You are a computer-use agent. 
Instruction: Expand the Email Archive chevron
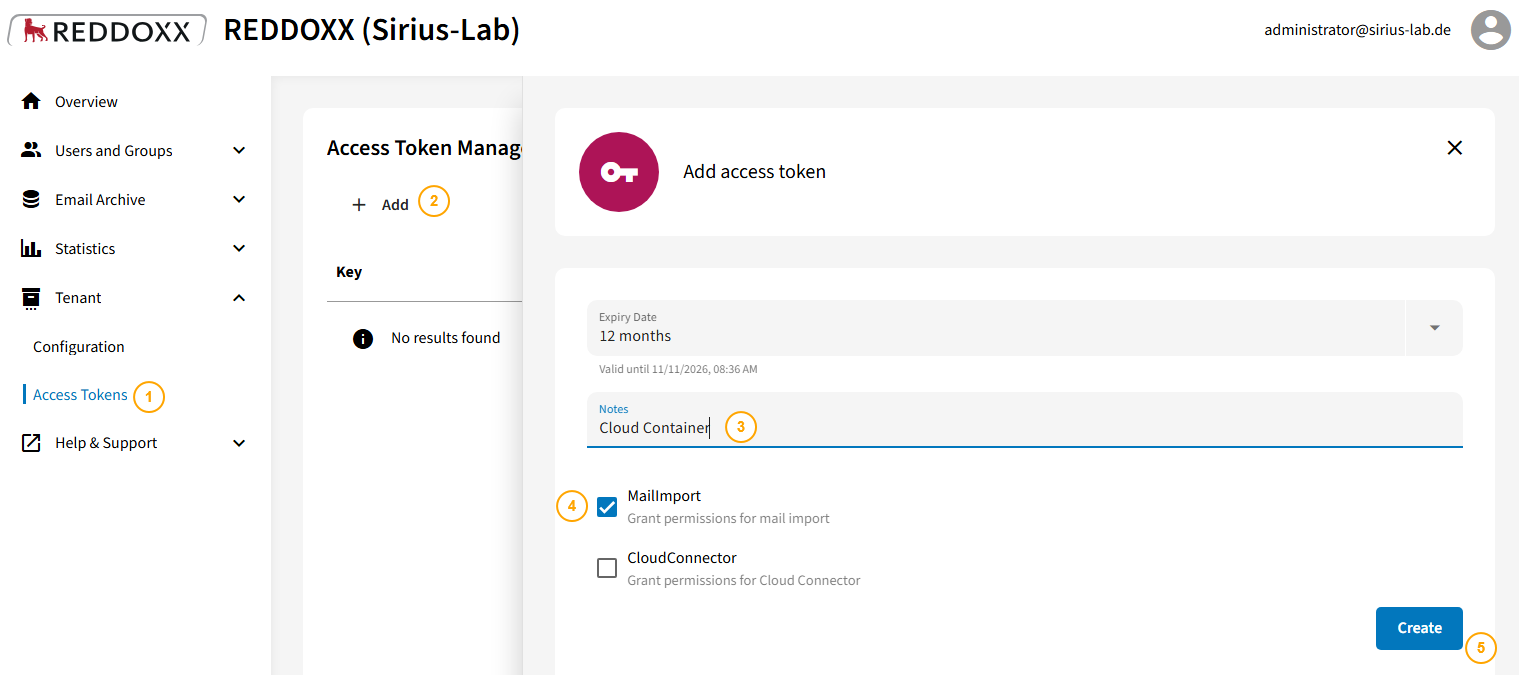point(239,199)
